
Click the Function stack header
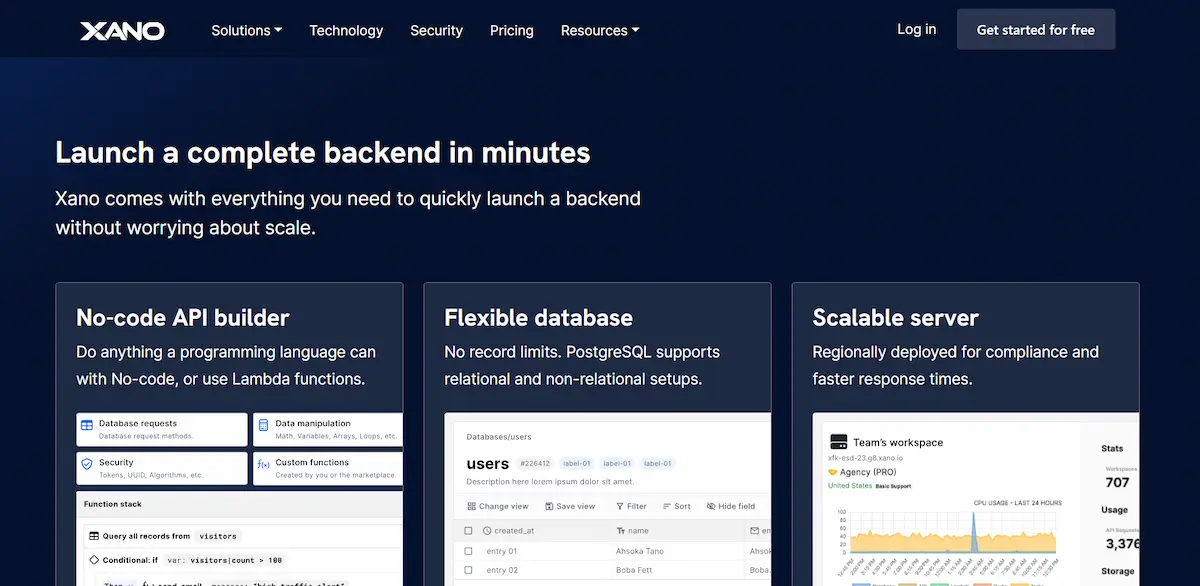pos(113,504)
